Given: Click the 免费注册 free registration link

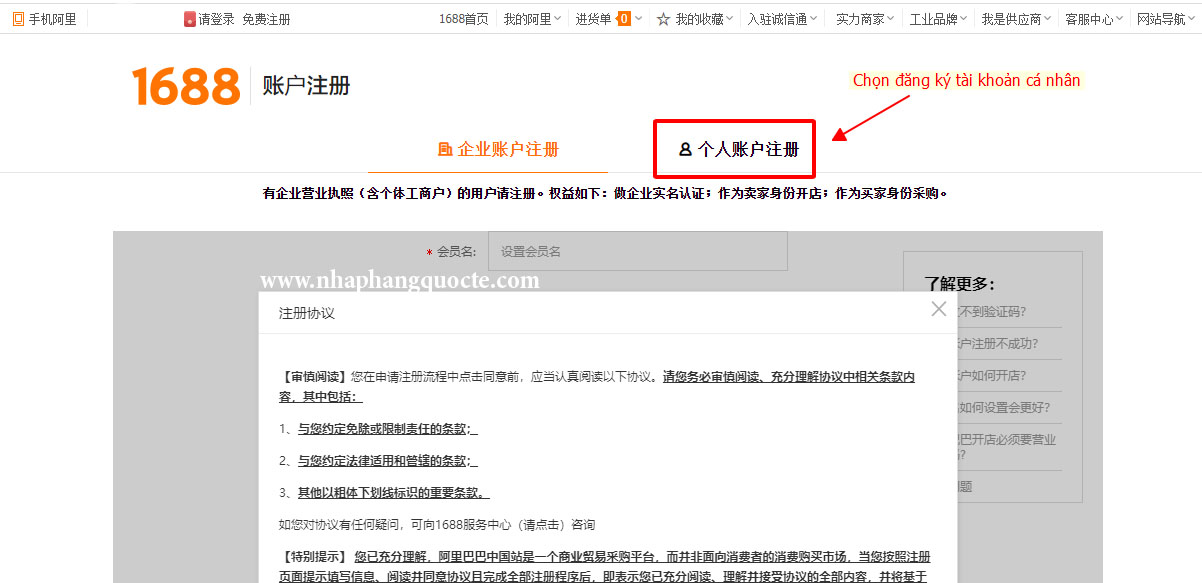Looking at the screenshot, I should pos(266,18).
